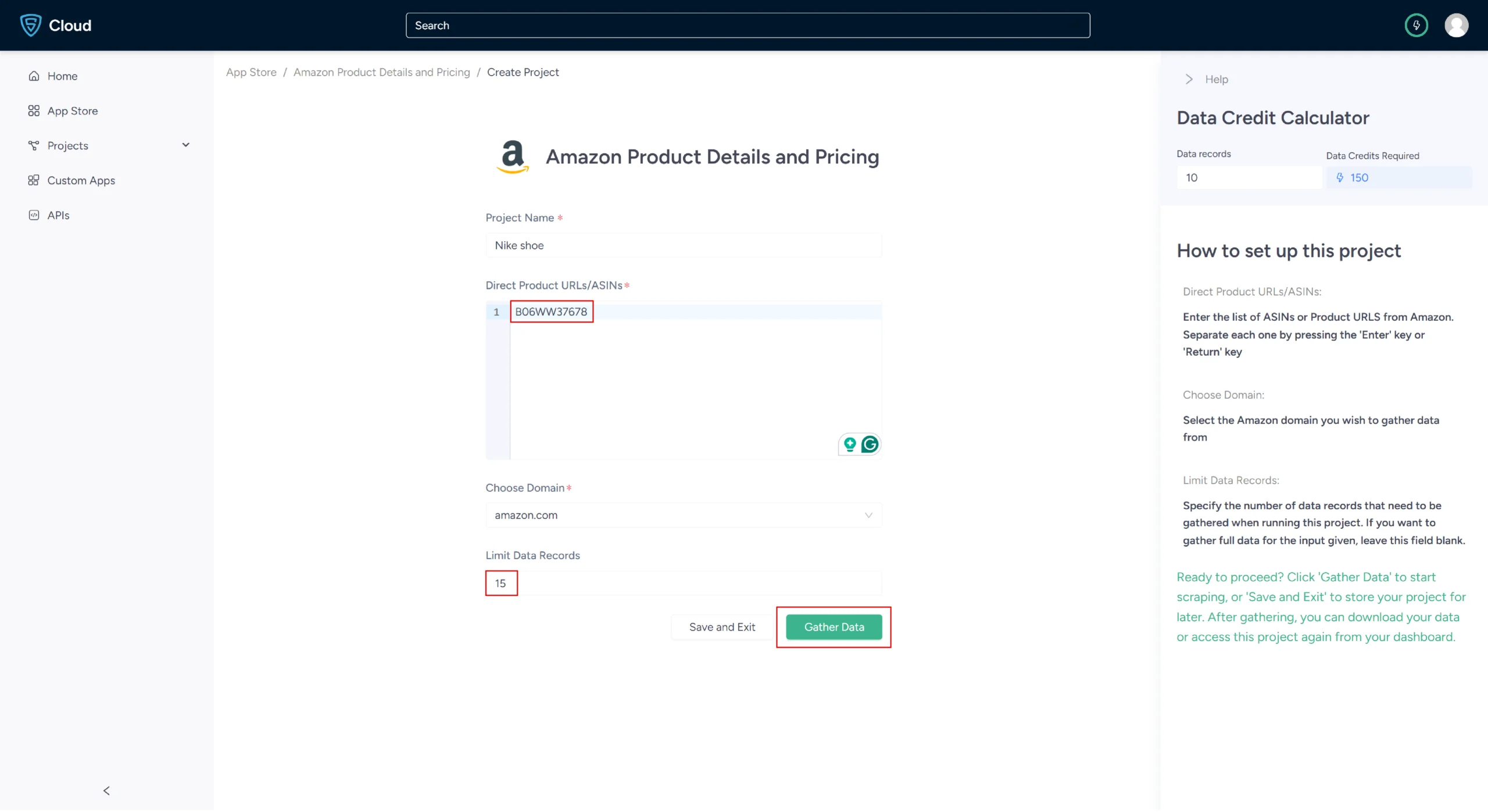The width and height of the screenshot is (1488, 812).
Task: Click the Data records calculator field
Action: 1249,178
